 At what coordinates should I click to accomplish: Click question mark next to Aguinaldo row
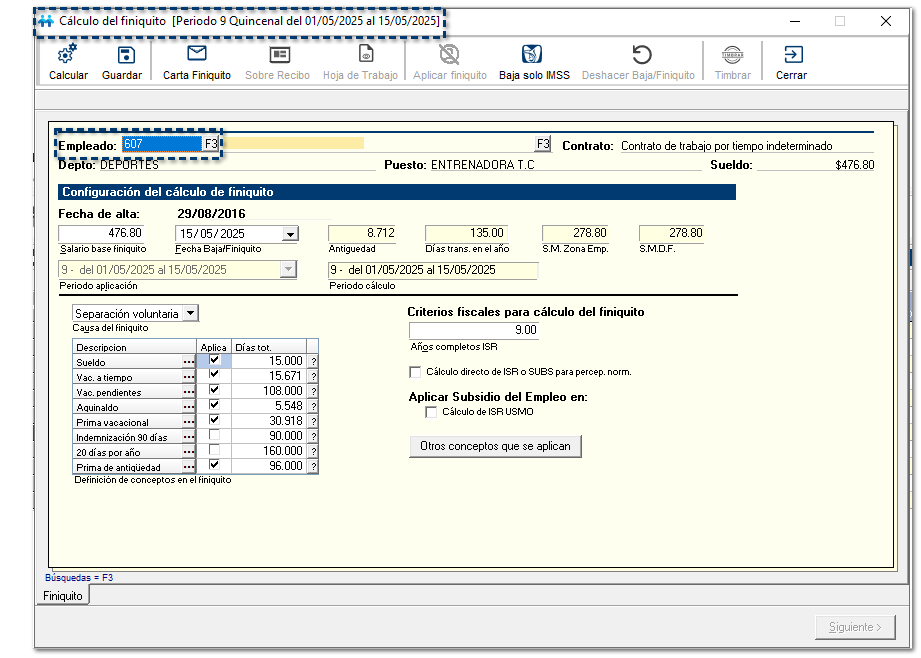(313, 407)
